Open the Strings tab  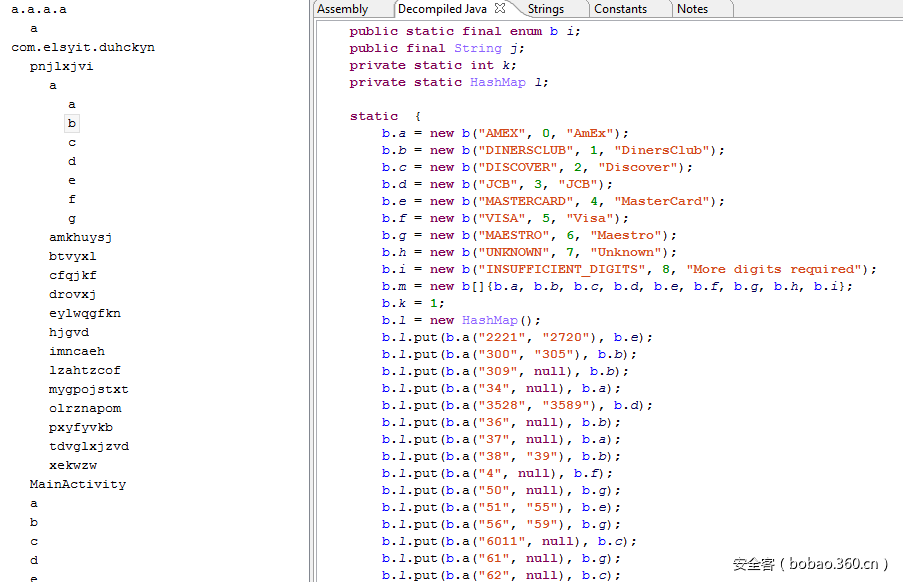545,9
